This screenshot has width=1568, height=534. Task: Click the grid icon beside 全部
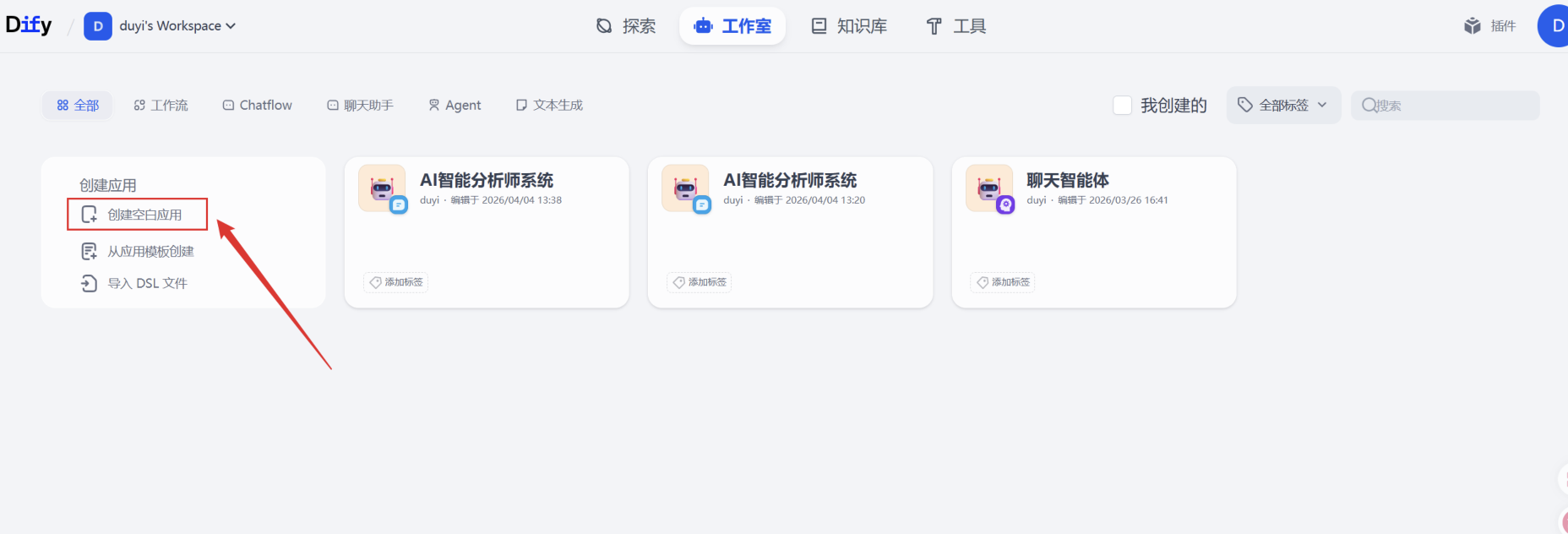click(63, 106)
